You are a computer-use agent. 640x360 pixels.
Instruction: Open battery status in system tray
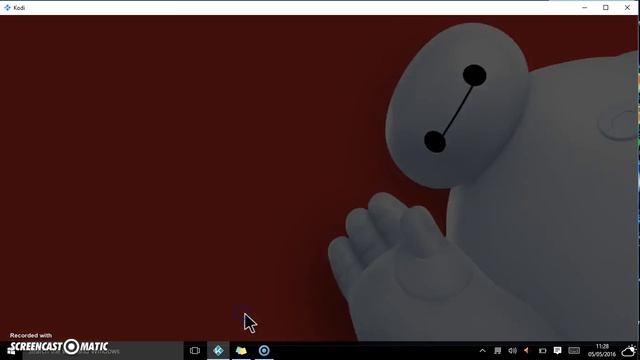(x=542, y=351)
